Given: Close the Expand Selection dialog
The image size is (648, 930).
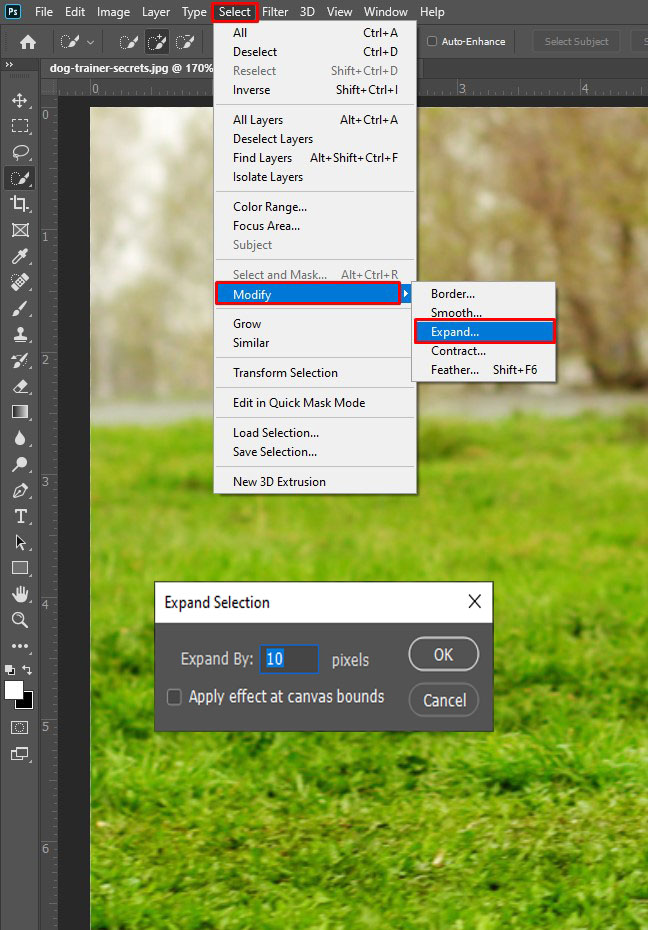Looking at the screenshot, I should [x=474, y=602].
